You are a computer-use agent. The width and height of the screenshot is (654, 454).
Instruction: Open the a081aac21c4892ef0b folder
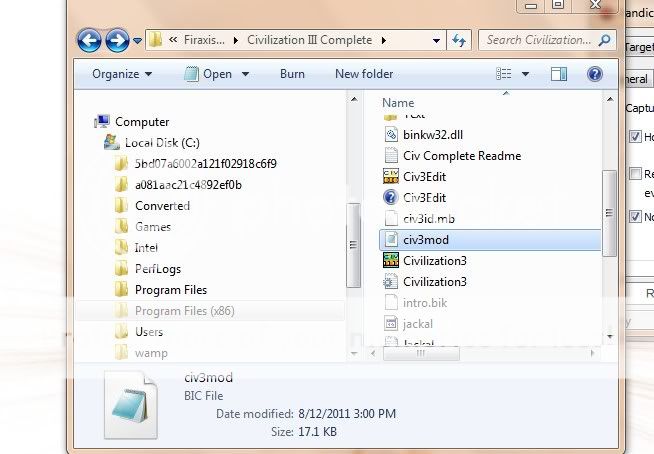click(x=188, y=184)
